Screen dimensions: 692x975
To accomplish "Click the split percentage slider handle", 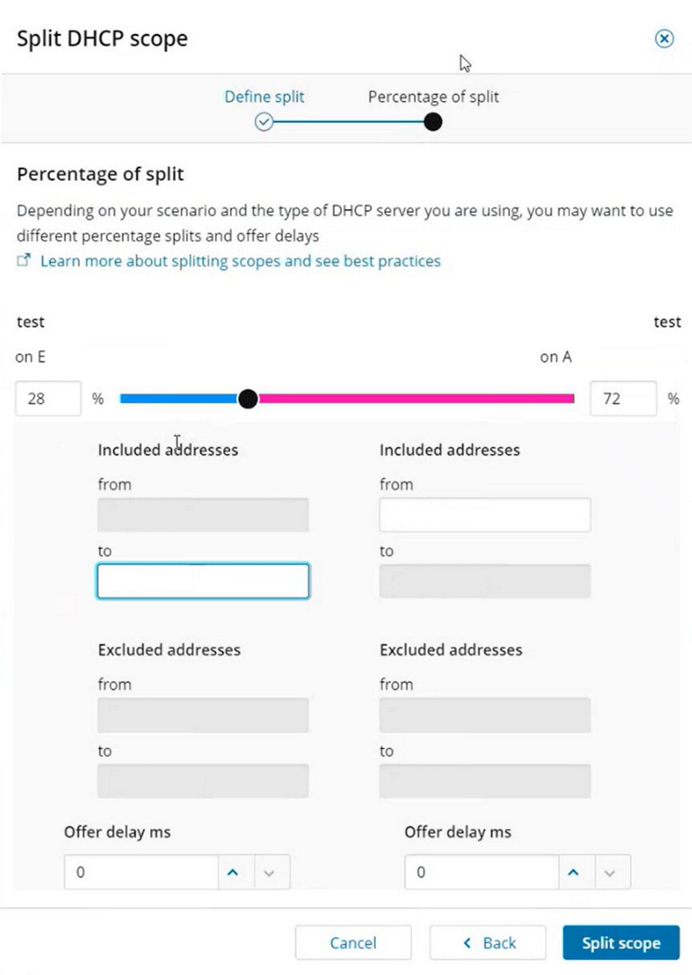I will coord(248,399).
